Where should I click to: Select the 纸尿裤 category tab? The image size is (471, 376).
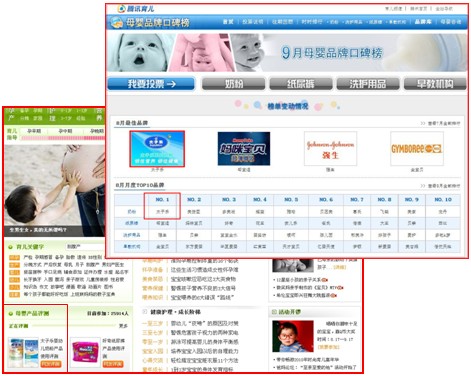[301, 84]
